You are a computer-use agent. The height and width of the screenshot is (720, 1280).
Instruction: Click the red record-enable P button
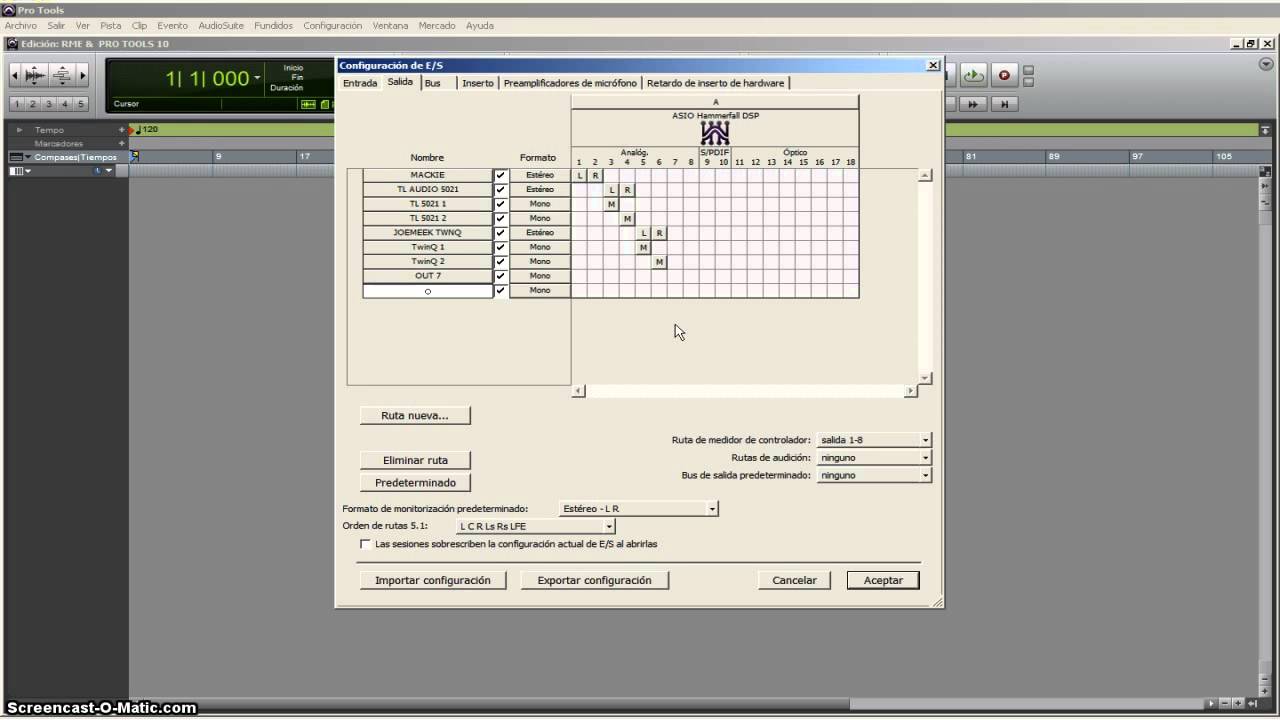click(x=1004, y=75)
